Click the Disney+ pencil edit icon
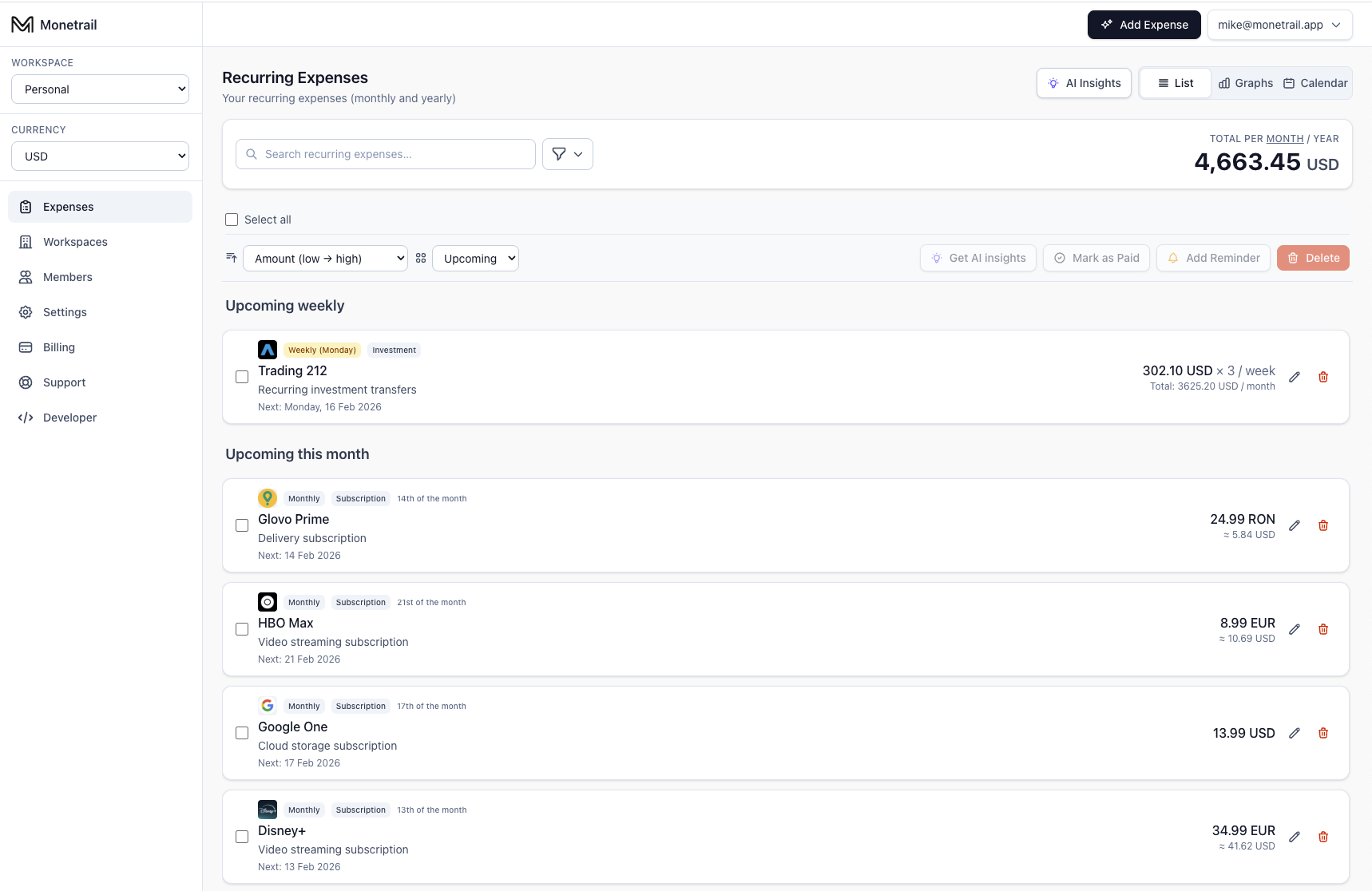Image resolution: width=1372 pixels, height=891 pixels. coord(1295,837)
